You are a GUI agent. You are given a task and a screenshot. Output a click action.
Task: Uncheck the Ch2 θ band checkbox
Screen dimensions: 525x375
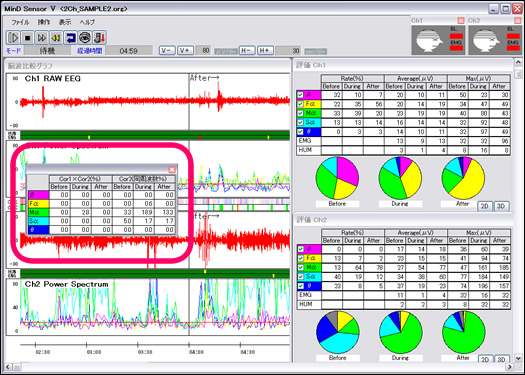301,286
